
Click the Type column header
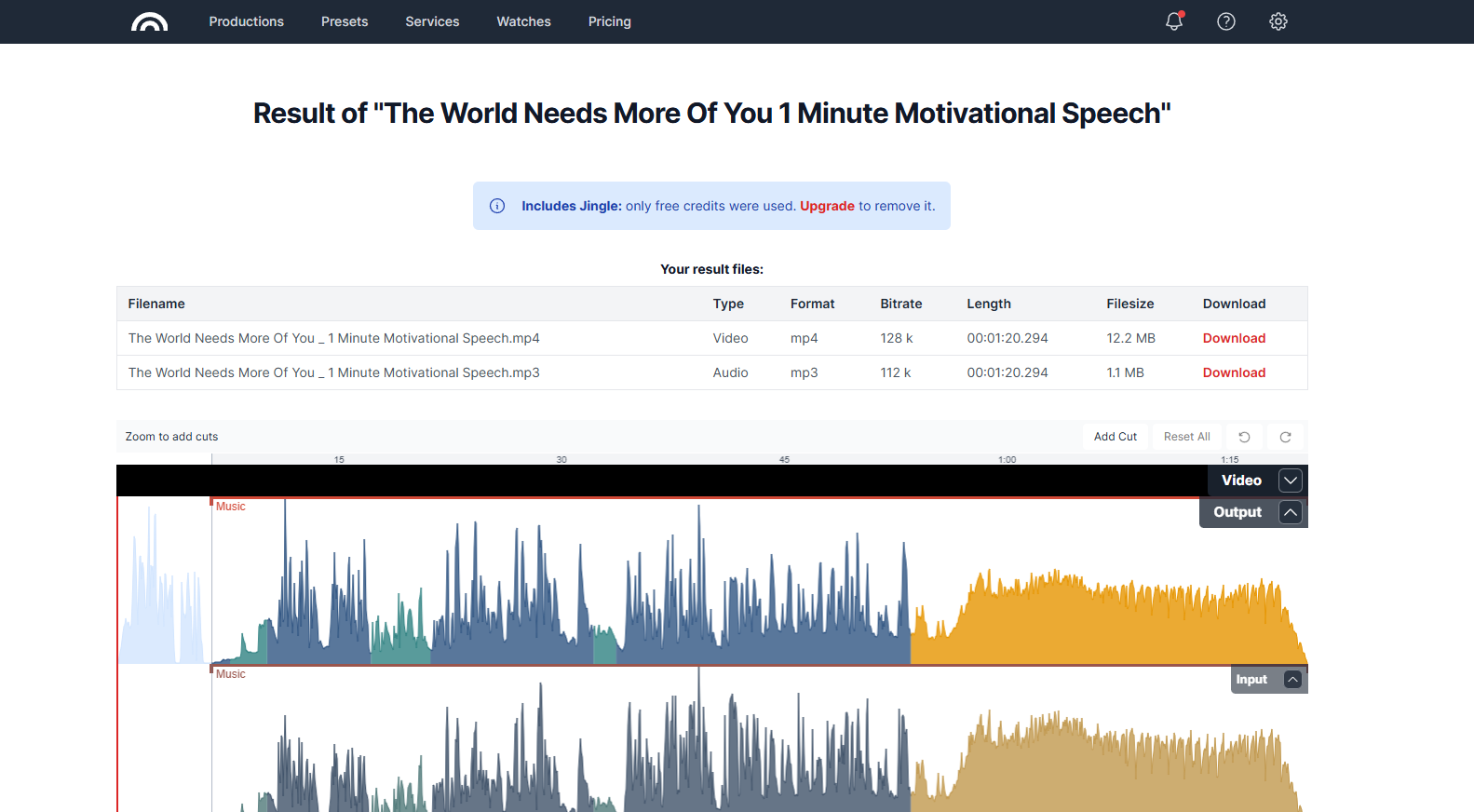click(728, 304)
